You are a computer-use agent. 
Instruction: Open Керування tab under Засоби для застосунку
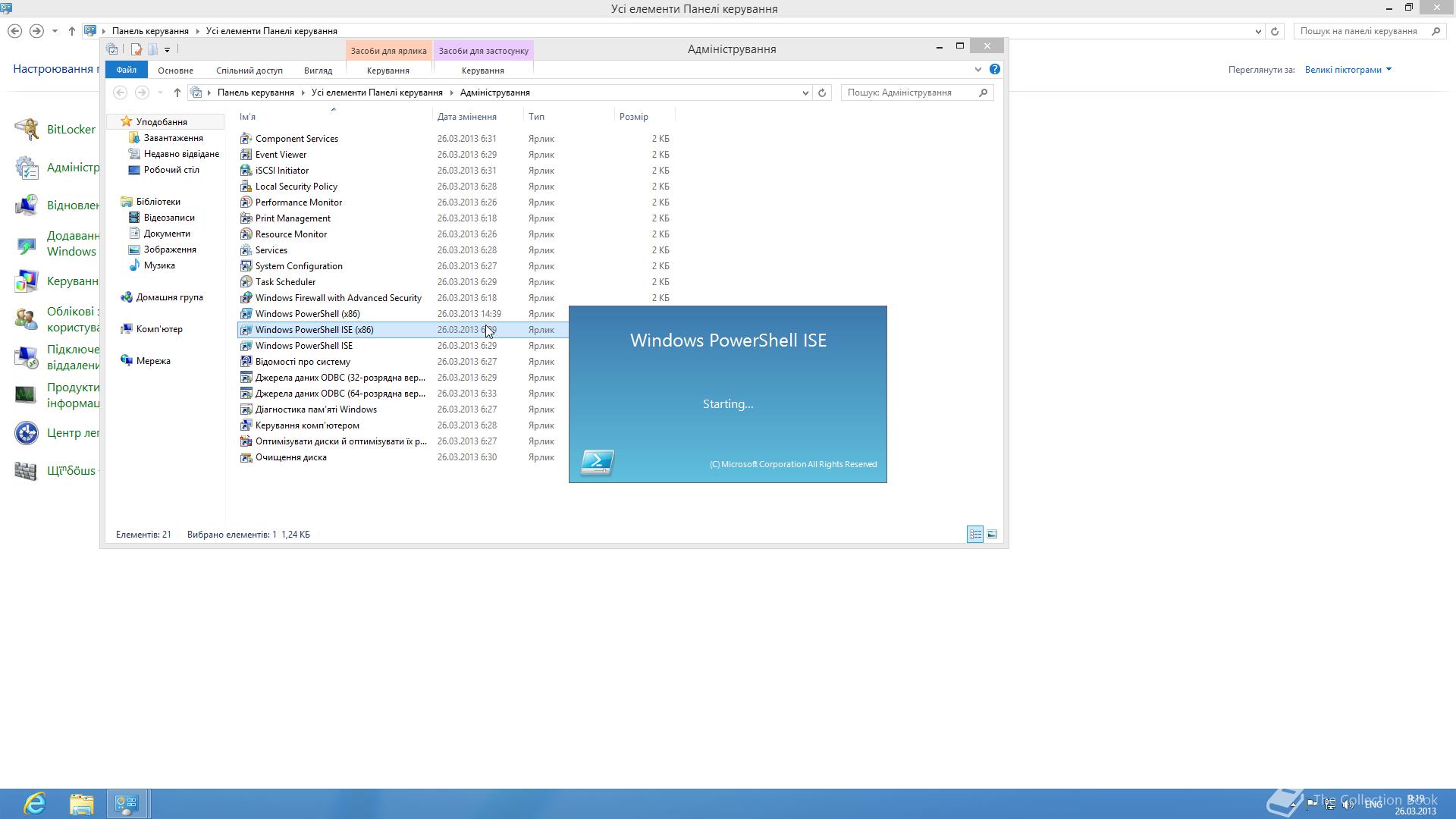(x=483, y=71)
